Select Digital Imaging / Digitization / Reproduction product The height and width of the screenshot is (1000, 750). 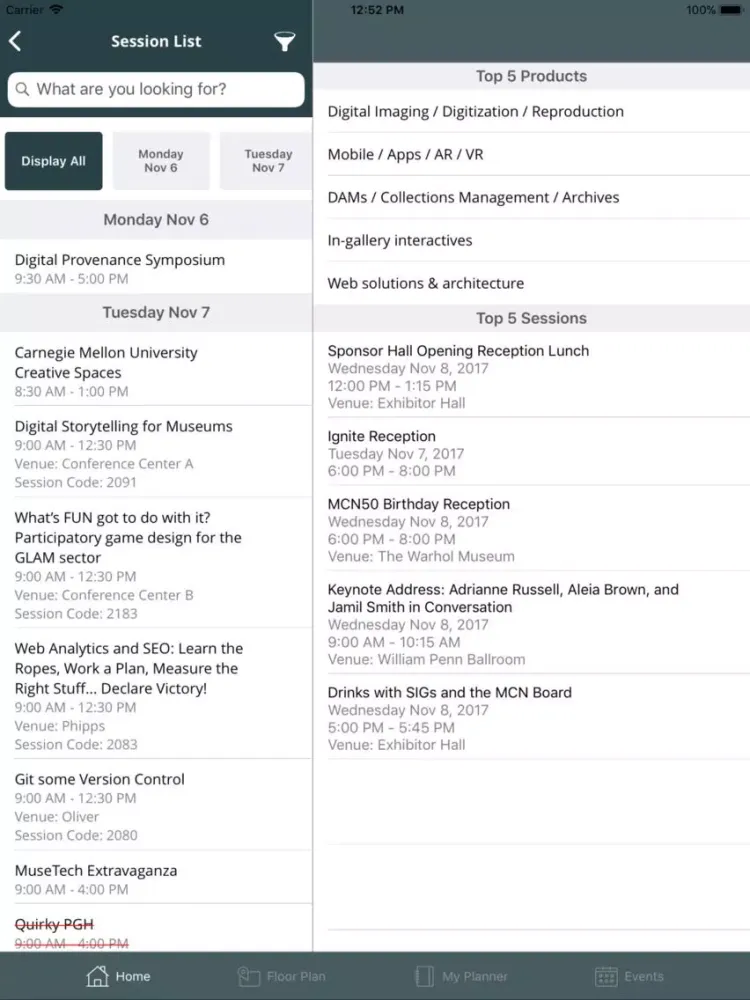pyautogui.click(x=532, y=112)
